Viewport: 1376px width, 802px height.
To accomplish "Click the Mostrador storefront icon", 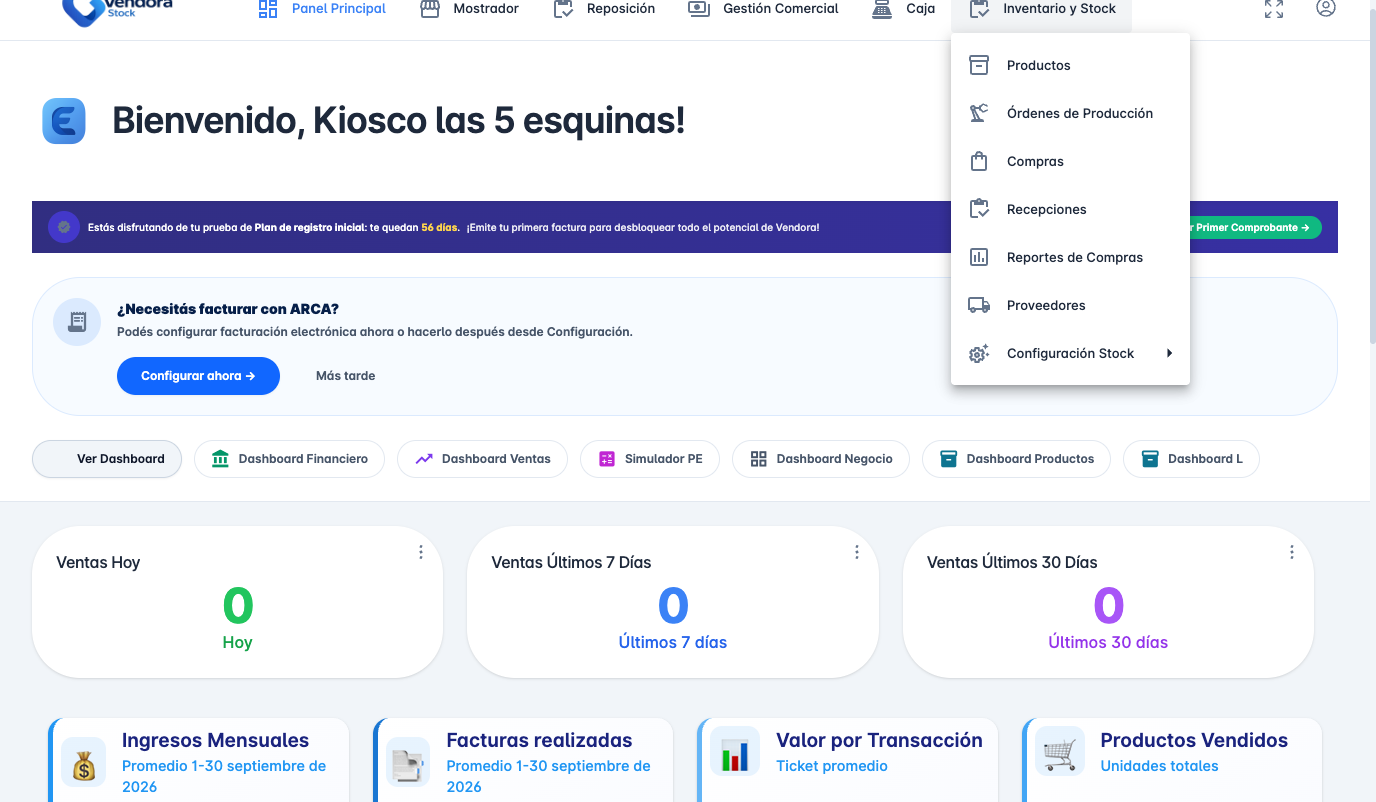I will (x=430, y=9).
